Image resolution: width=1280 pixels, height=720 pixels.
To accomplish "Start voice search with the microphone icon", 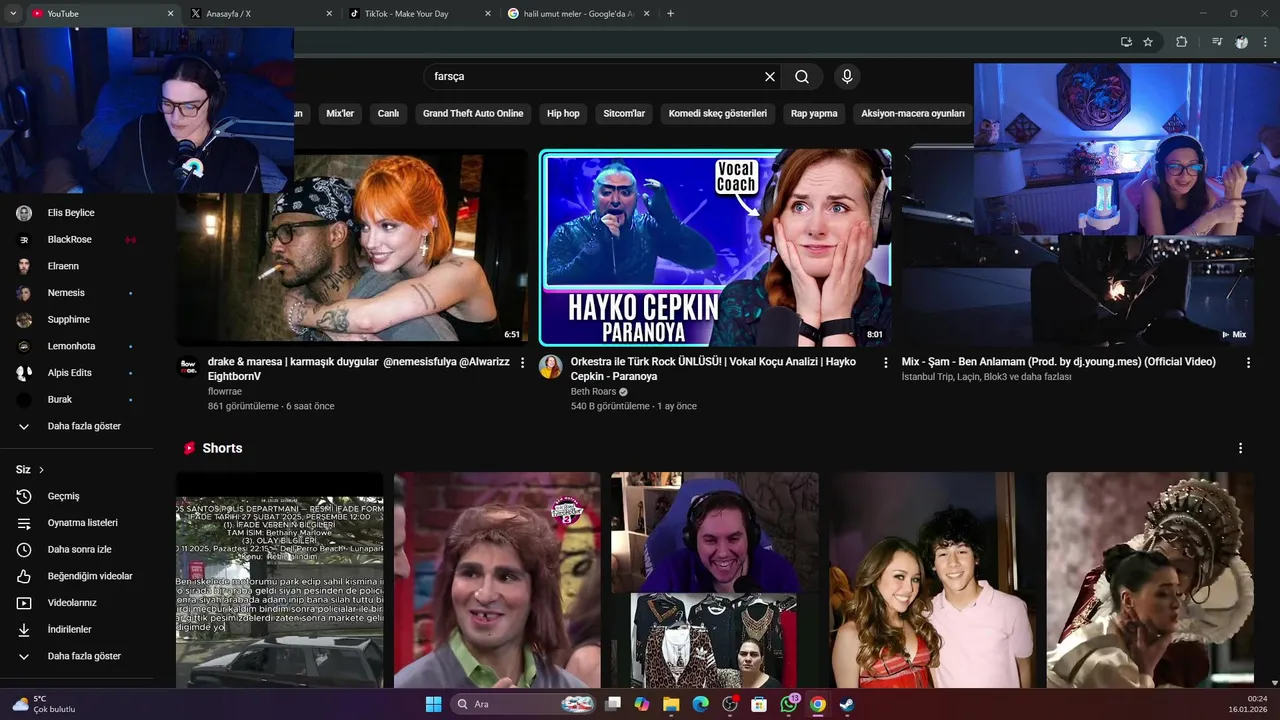I will [x=847, y=77].
